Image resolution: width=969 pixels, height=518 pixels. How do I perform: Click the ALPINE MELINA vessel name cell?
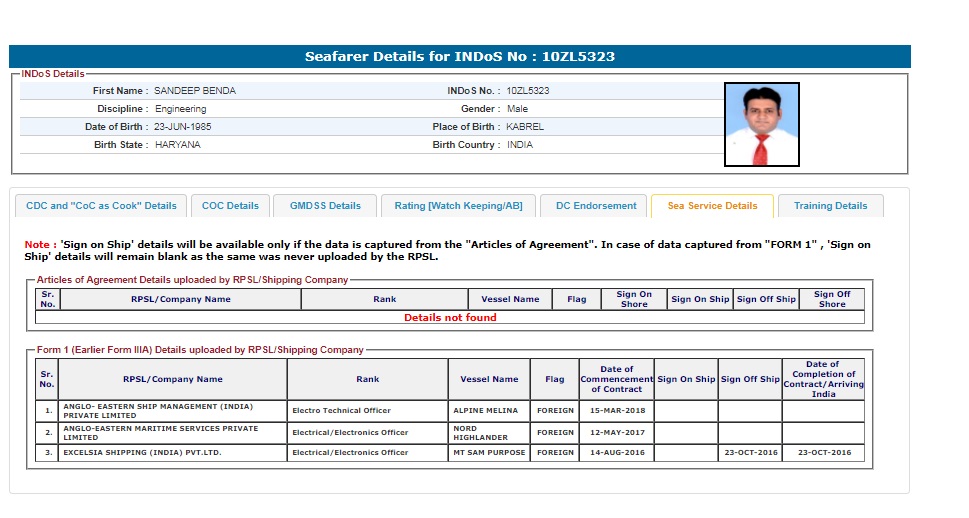[489, 411]
